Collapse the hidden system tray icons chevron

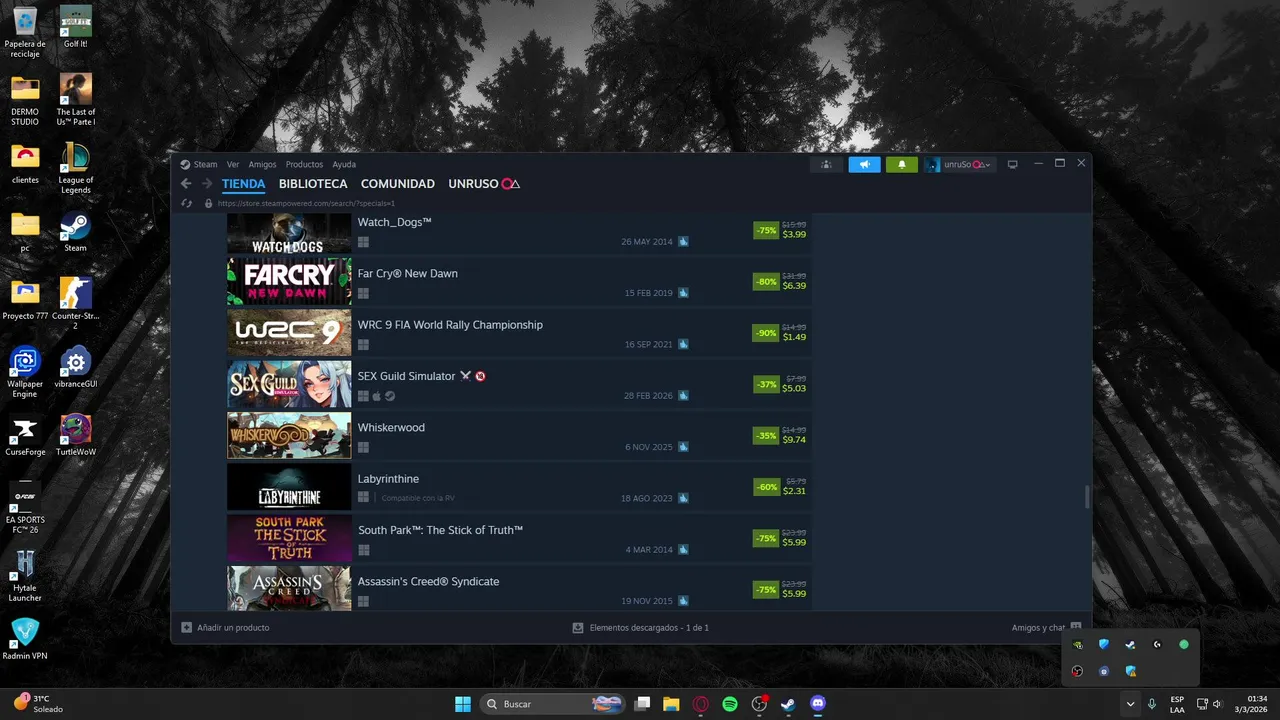click(1130, 704)
